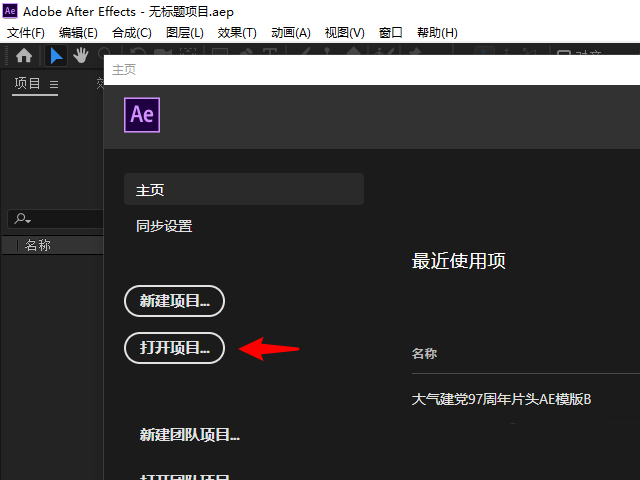This screenshot has width=640, height=480.
Task: Select 主页 in the home sidebar
Action: (244, 189)
